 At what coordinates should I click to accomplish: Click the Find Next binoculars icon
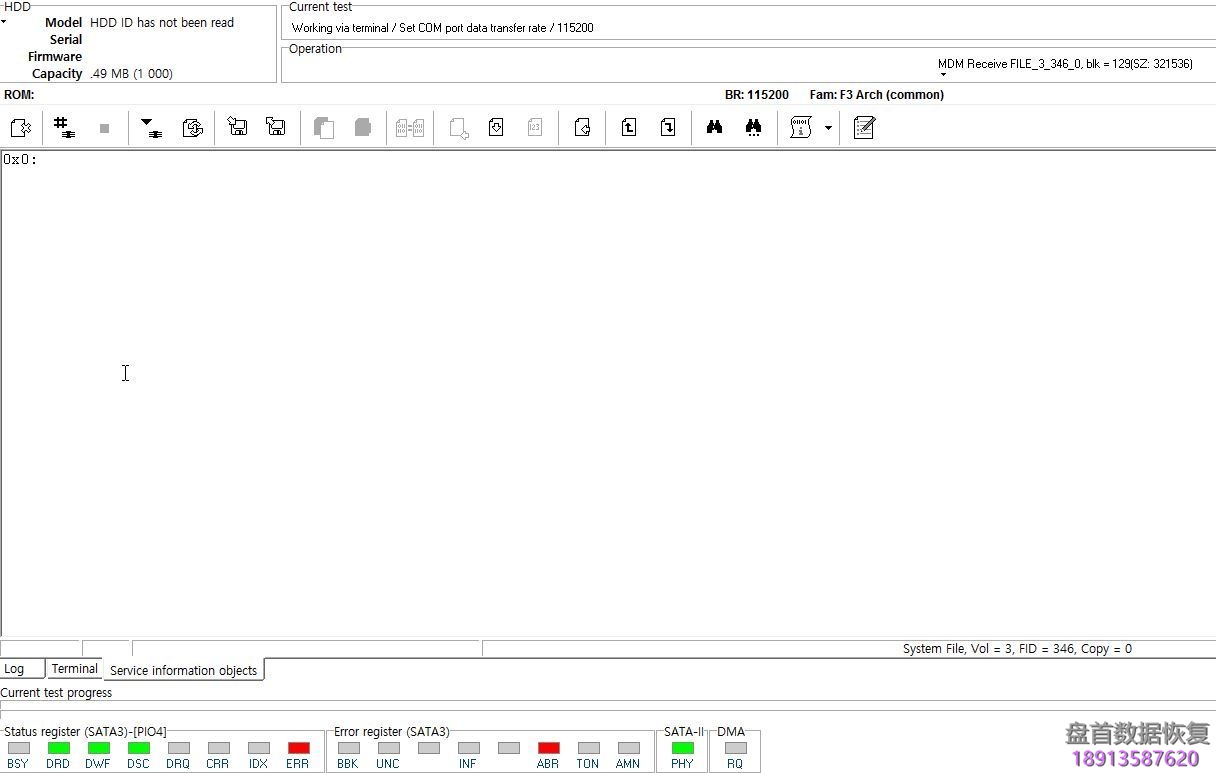(x=753, y=127)
